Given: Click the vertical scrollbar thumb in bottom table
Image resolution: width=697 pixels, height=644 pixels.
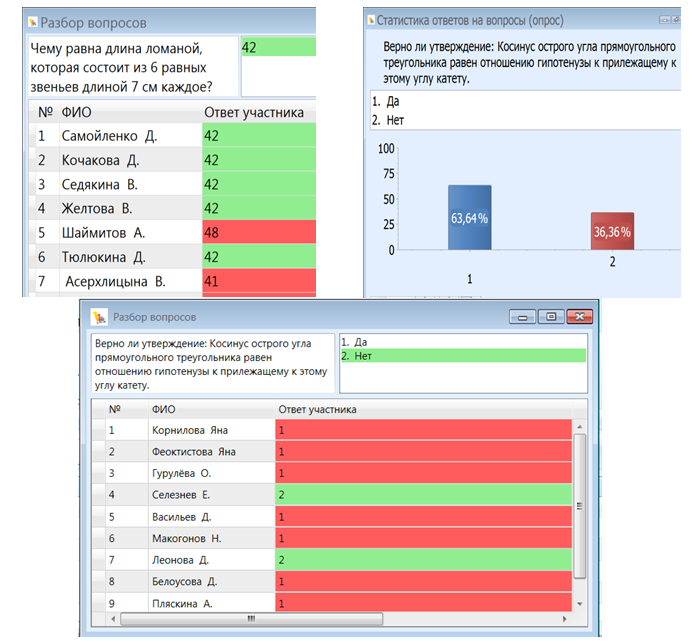Looking at the screenshot, I should click(580, 506).
